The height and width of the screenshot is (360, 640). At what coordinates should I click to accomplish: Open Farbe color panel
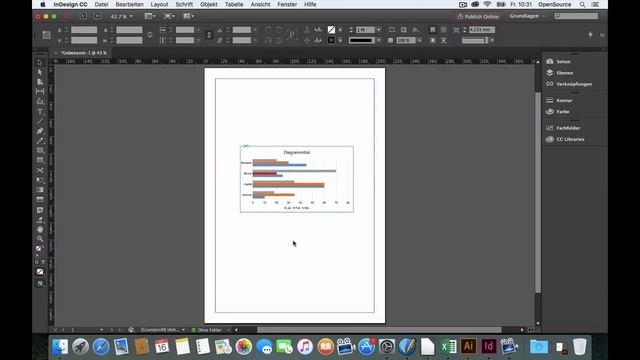coord(563,111)
